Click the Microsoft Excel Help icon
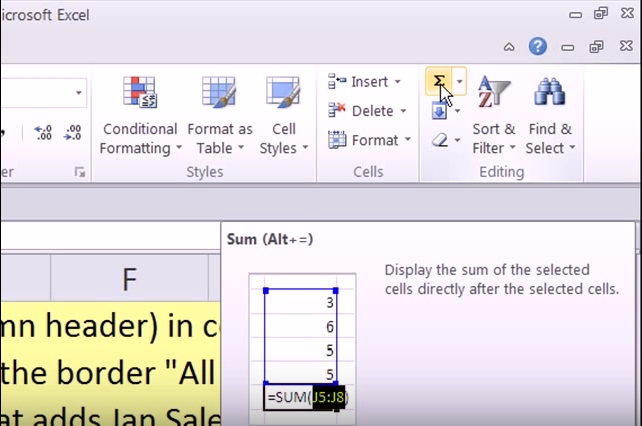The width and height of the screenshot is (642, 426). (x=538, y=46)
